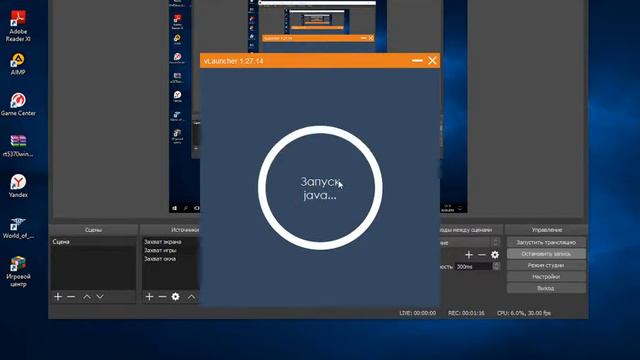Enable Режим студии in OBS controls

click(x=546, y=265)
